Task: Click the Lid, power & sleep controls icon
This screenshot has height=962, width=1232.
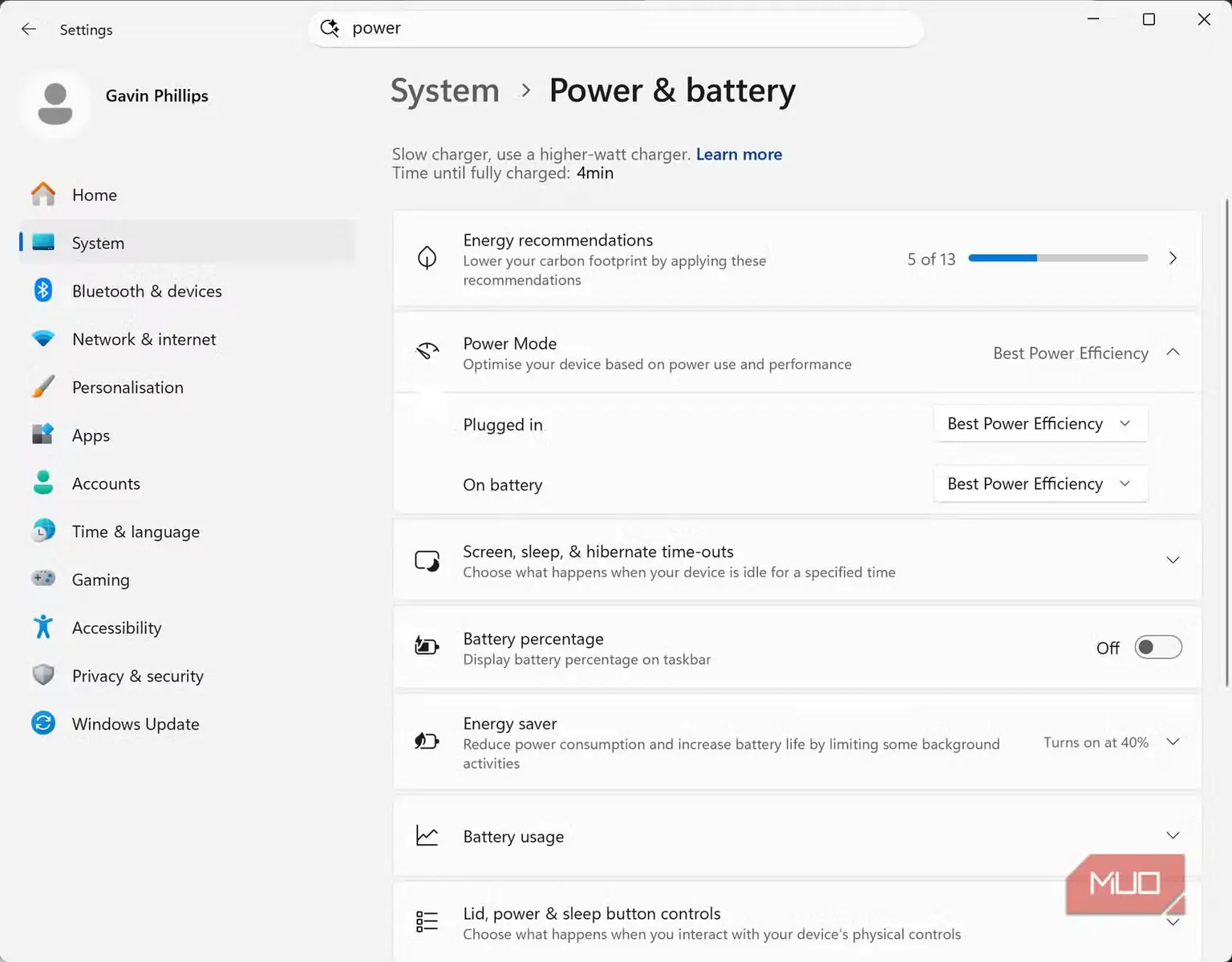Action: click(428, 921)
